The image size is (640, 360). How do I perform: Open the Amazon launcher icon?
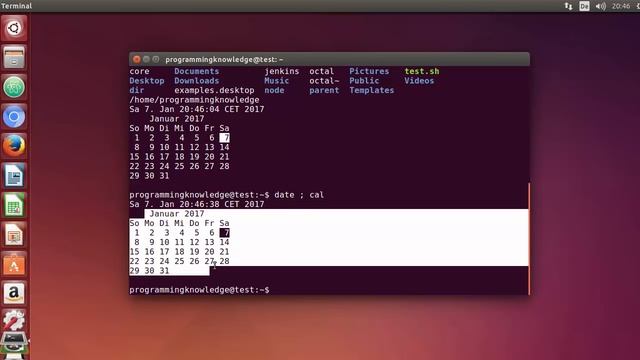tap(14, 293)
